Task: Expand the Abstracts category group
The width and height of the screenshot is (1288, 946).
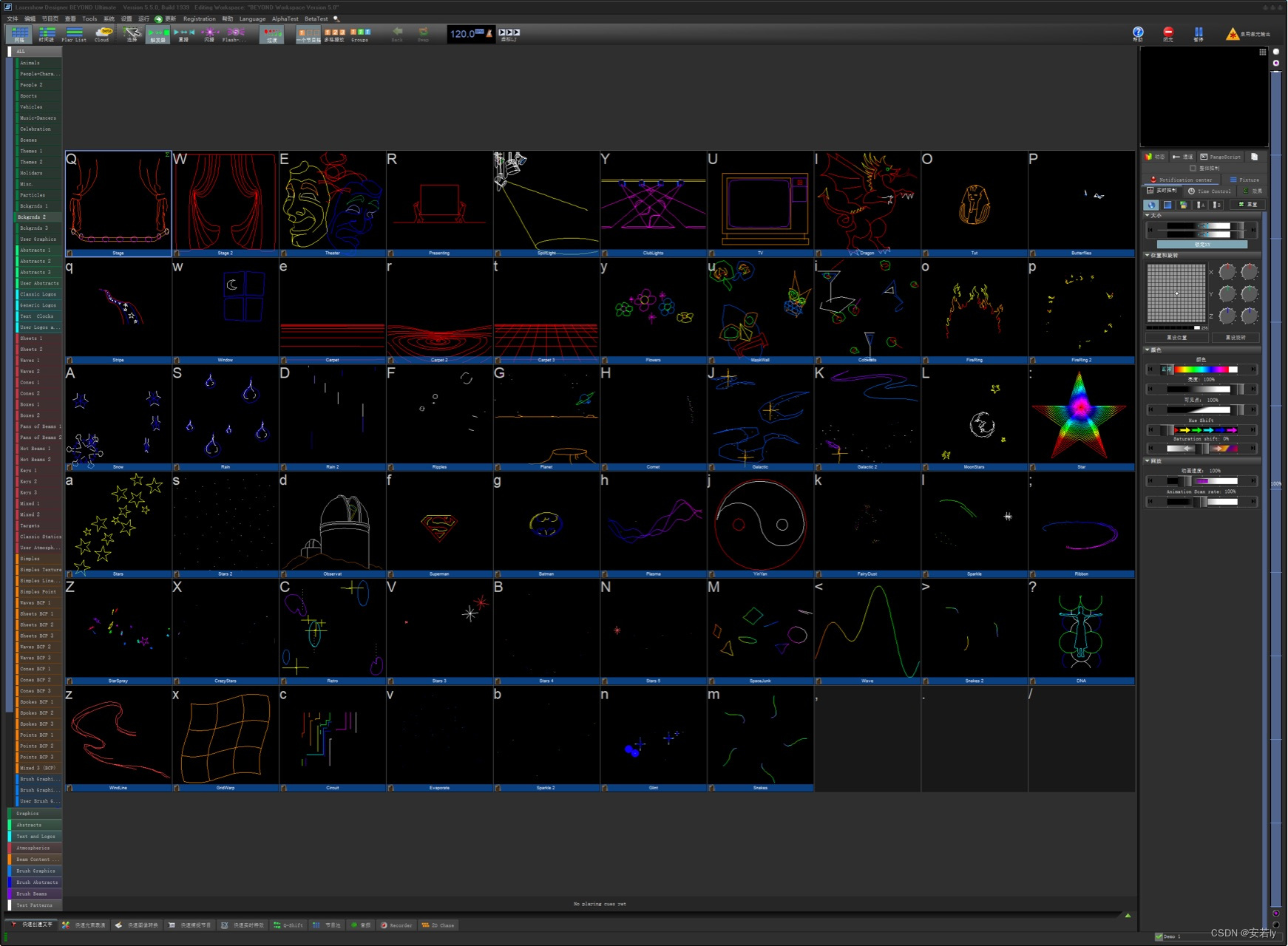Action: (35, 825)
